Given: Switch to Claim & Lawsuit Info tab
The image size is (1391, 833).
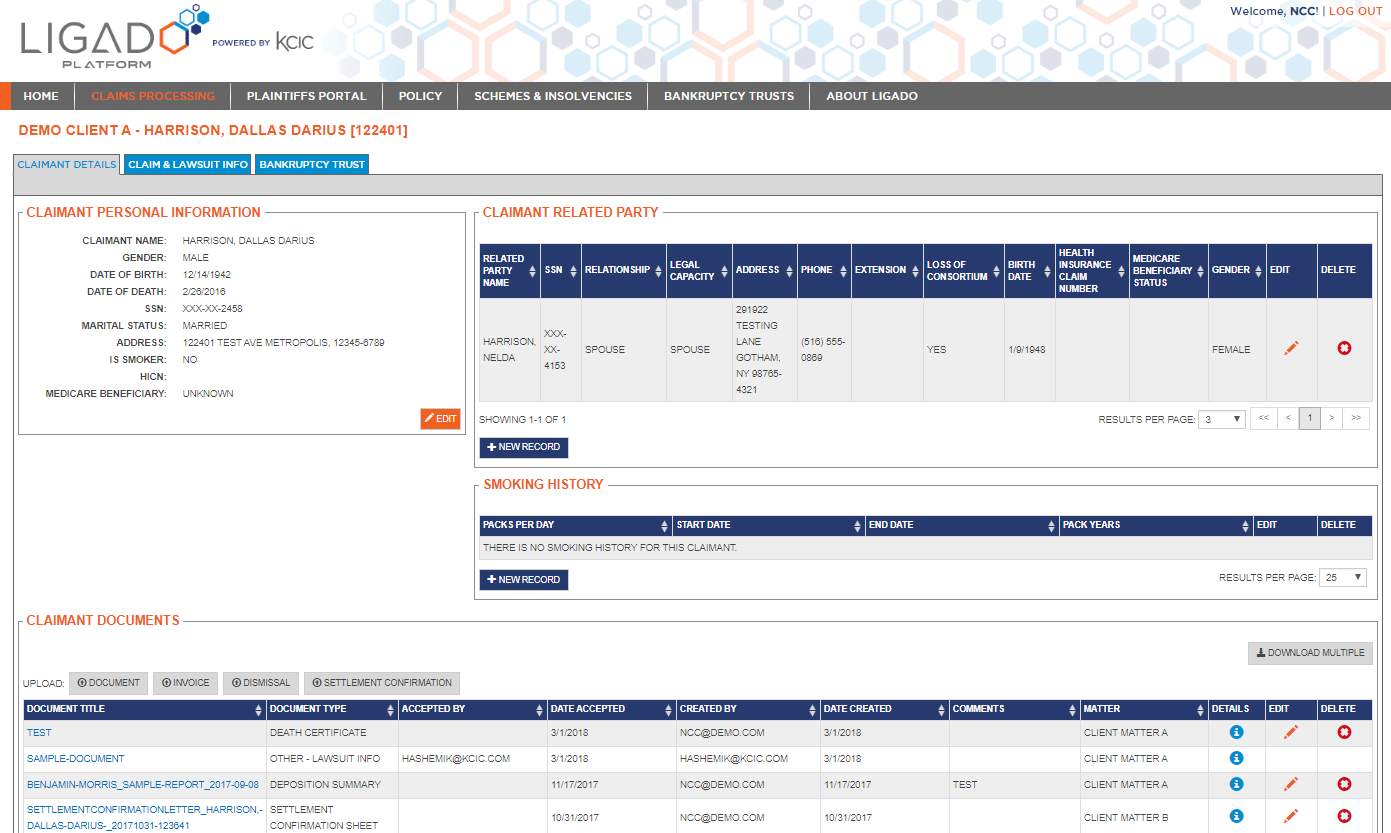Looking at the screenshot, I should tap(188, 164).
